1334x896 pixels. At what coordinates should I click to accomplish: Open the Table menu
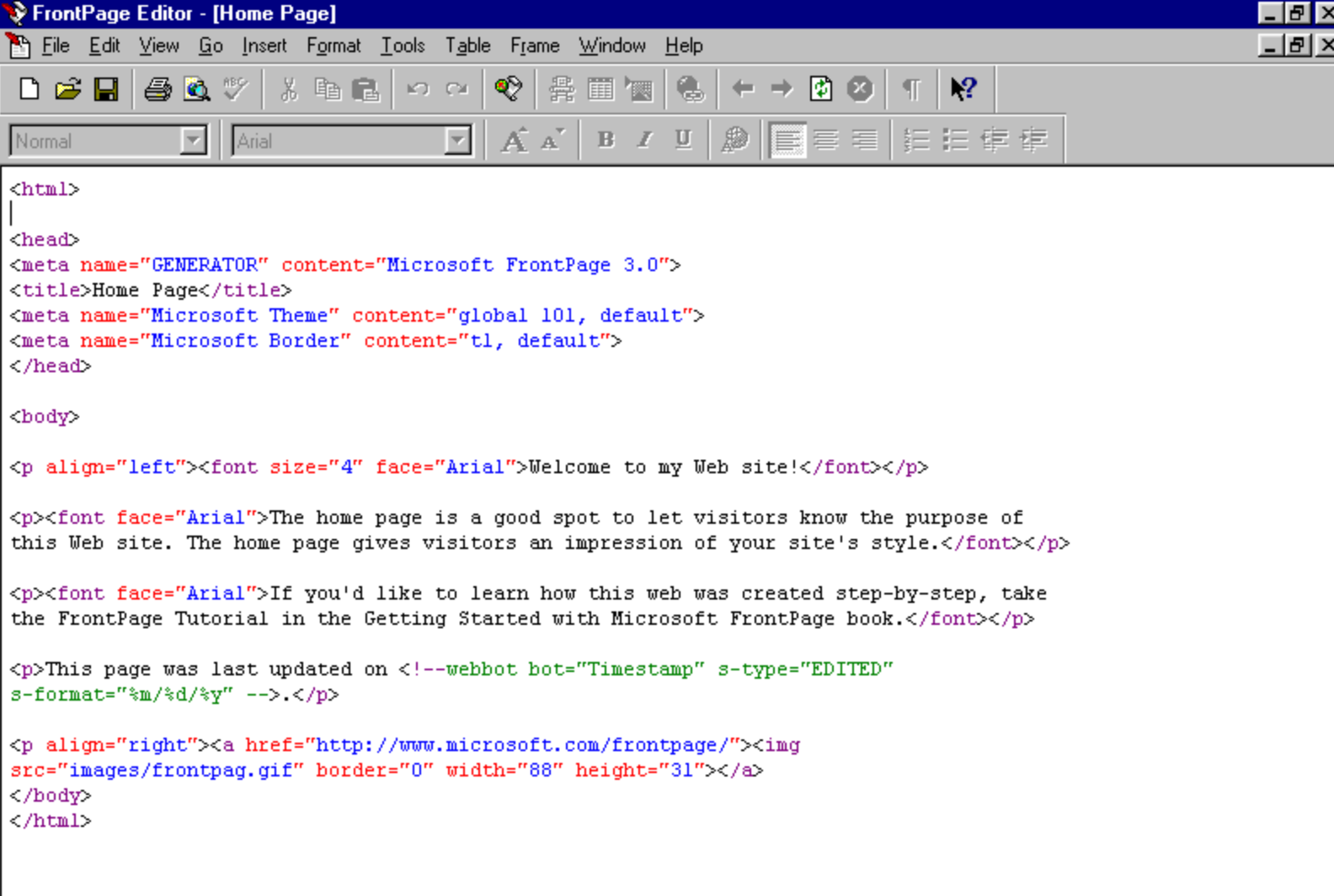pos(467,45)
